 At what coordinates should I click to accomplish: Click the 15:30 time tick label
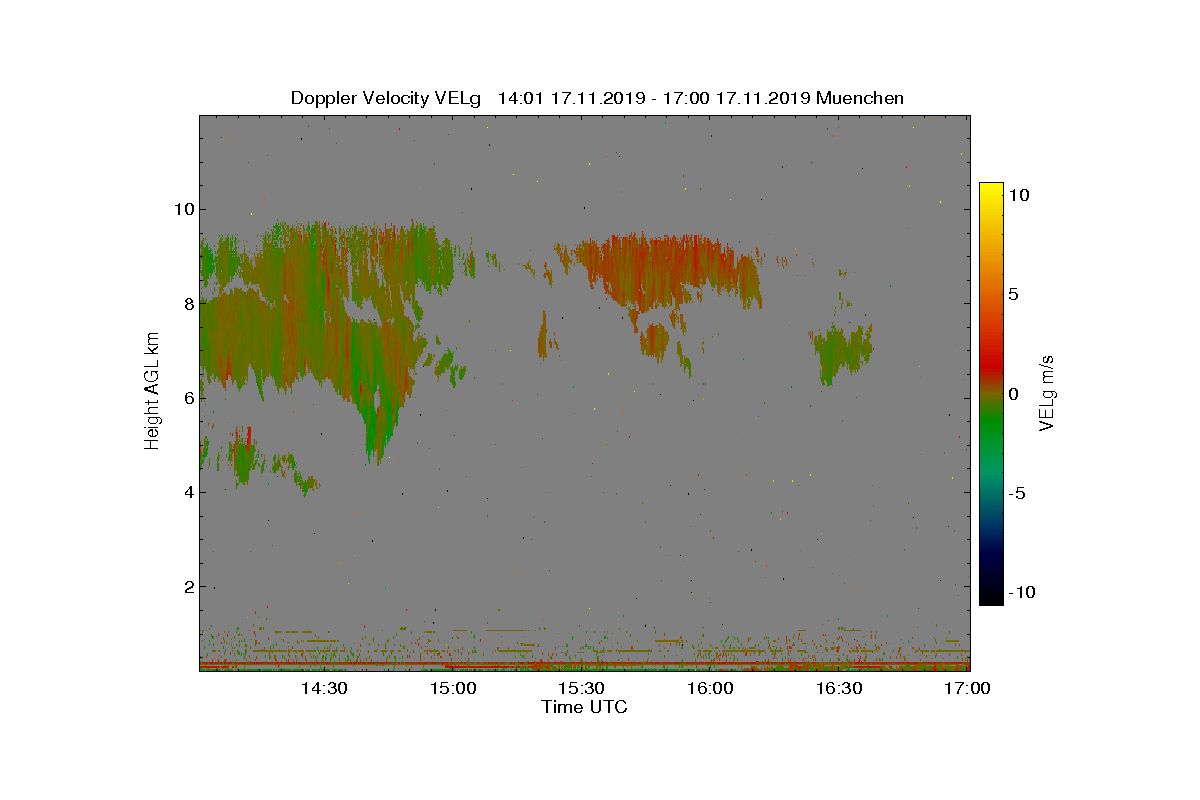(582, 689)
